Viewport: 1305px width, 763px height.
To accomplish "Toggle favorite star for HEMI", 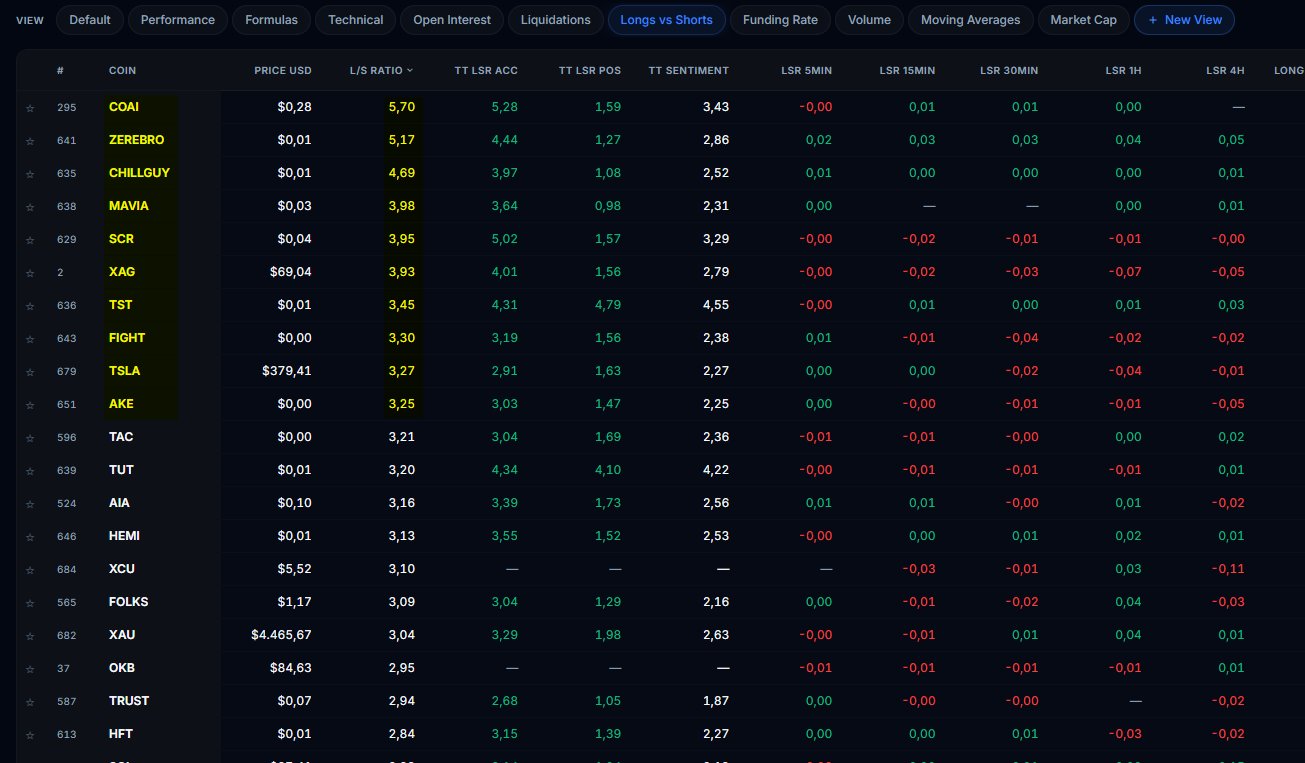I will click(x=30, y=536).
